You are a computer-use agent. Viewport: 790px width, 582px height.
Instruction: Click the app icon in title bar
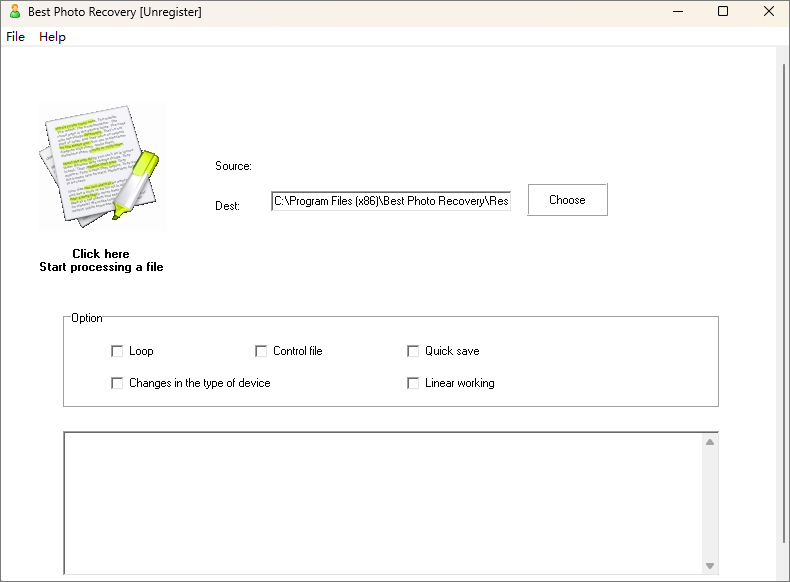15,12
